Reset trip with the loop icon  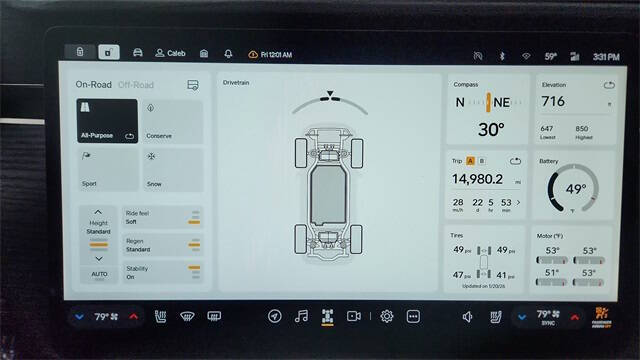click(x=515, y=161)
